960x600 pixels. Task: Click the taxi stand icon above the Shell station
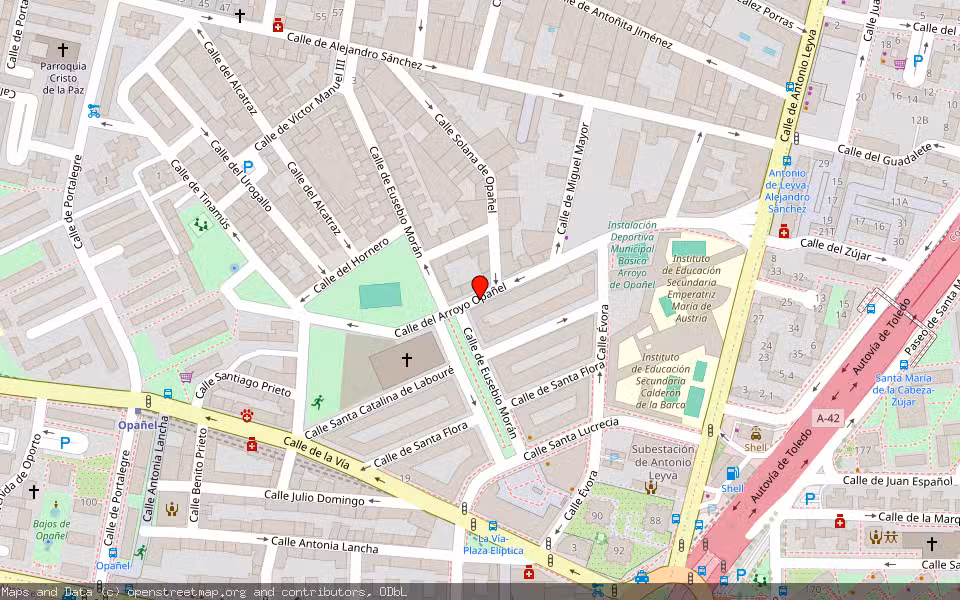[756, 436]
